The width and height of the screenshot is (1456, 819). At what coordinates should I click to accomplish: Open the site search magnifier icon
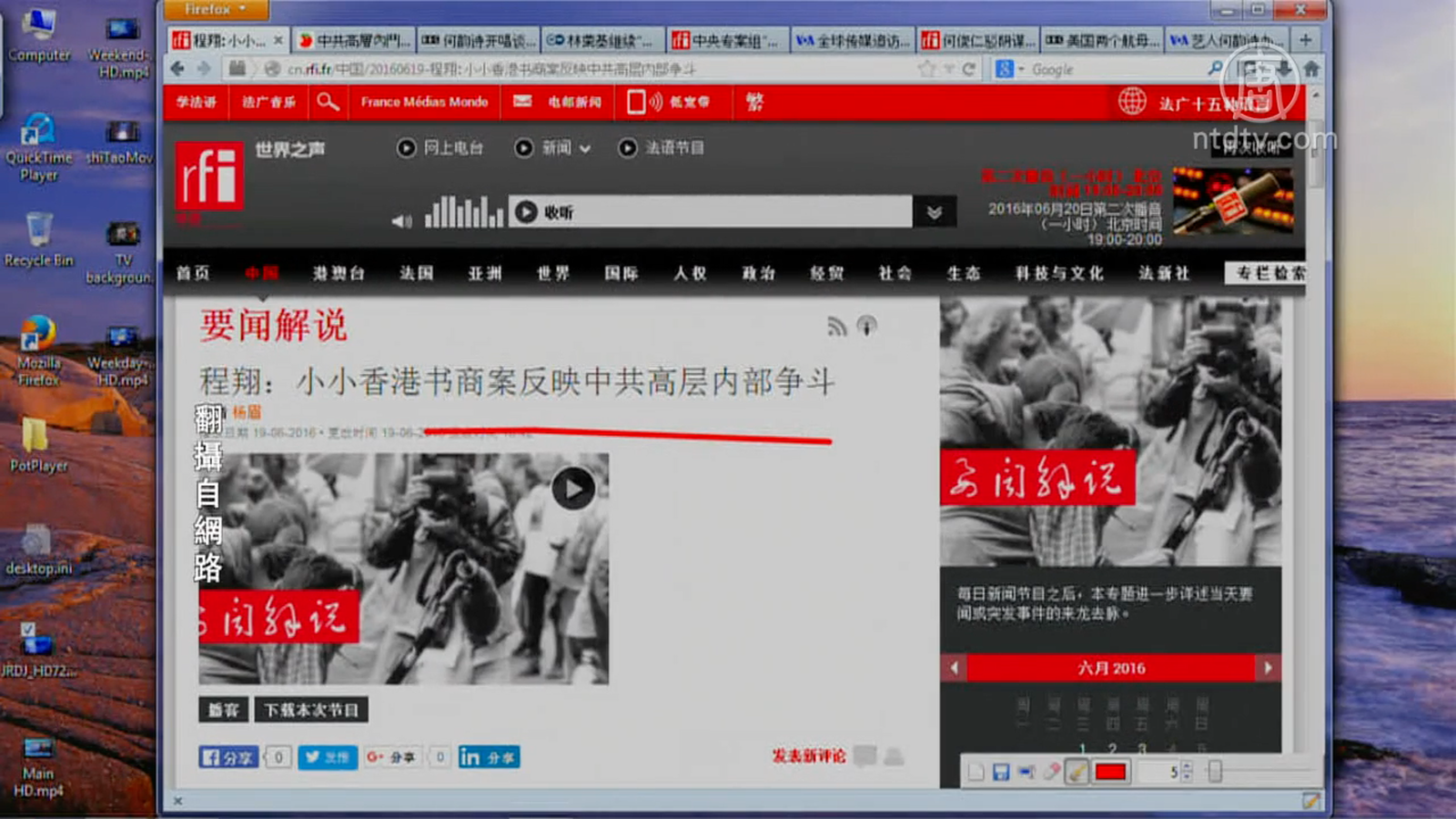[328, 102]
